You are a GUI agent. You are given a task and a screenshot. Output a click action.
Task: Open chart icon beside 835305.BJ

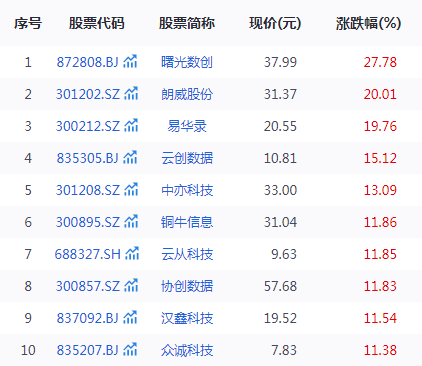(x=130, y=157)
